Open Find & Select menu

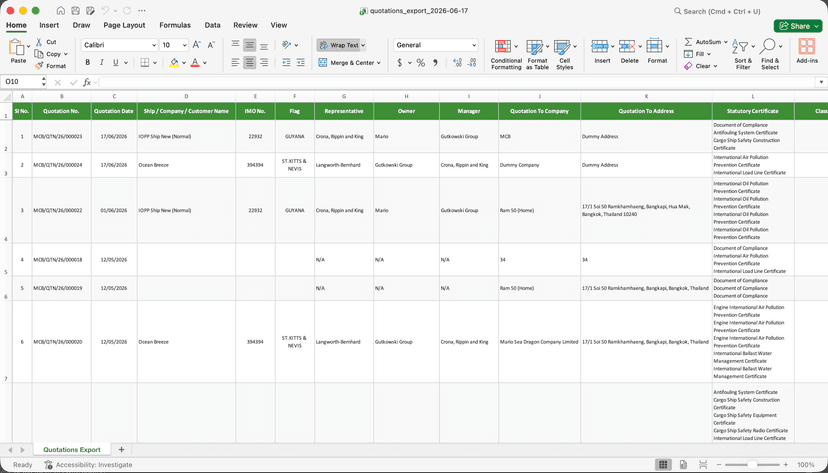770,54
